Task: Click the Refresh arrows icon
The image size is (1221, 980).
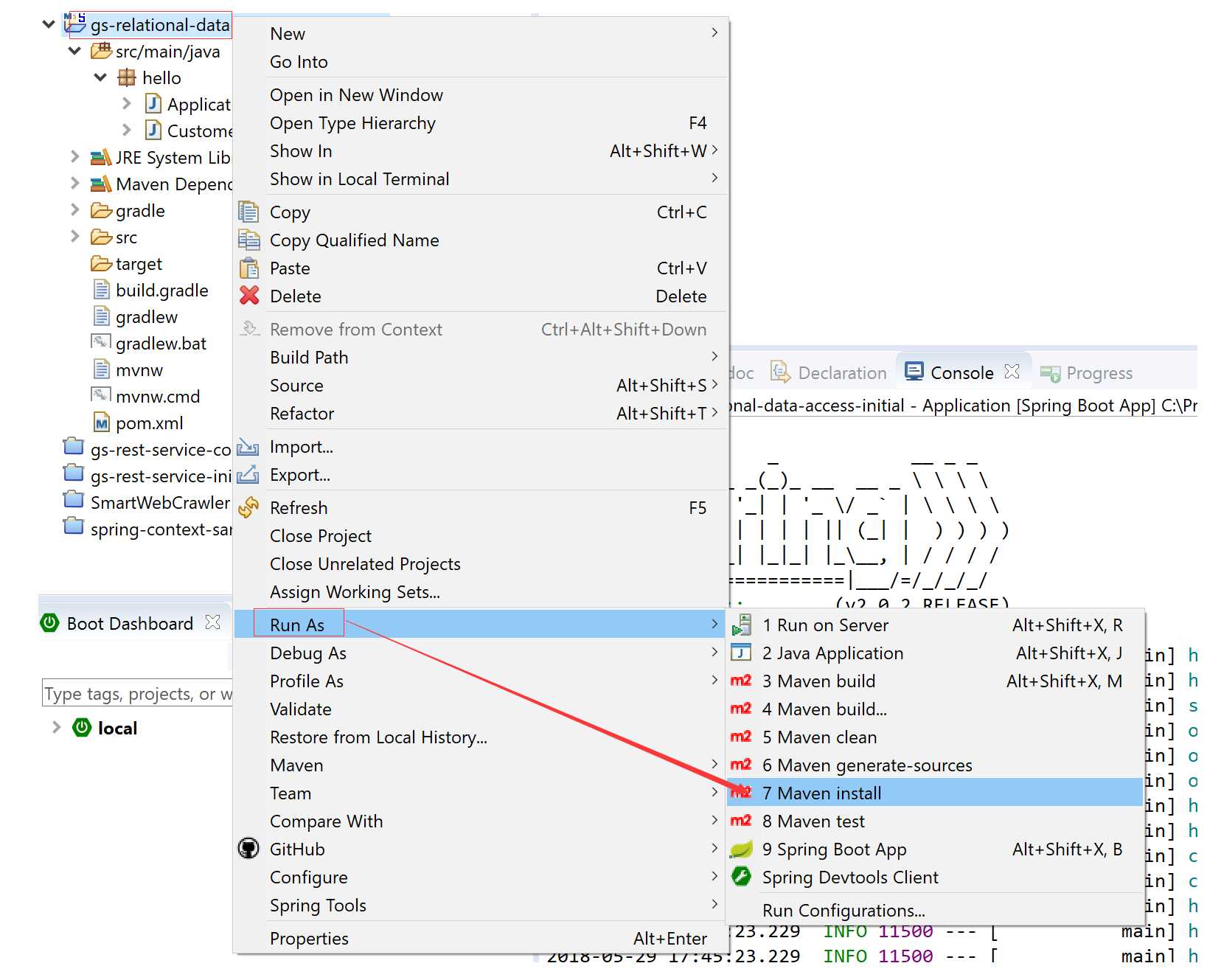Action: coord(248,508)
